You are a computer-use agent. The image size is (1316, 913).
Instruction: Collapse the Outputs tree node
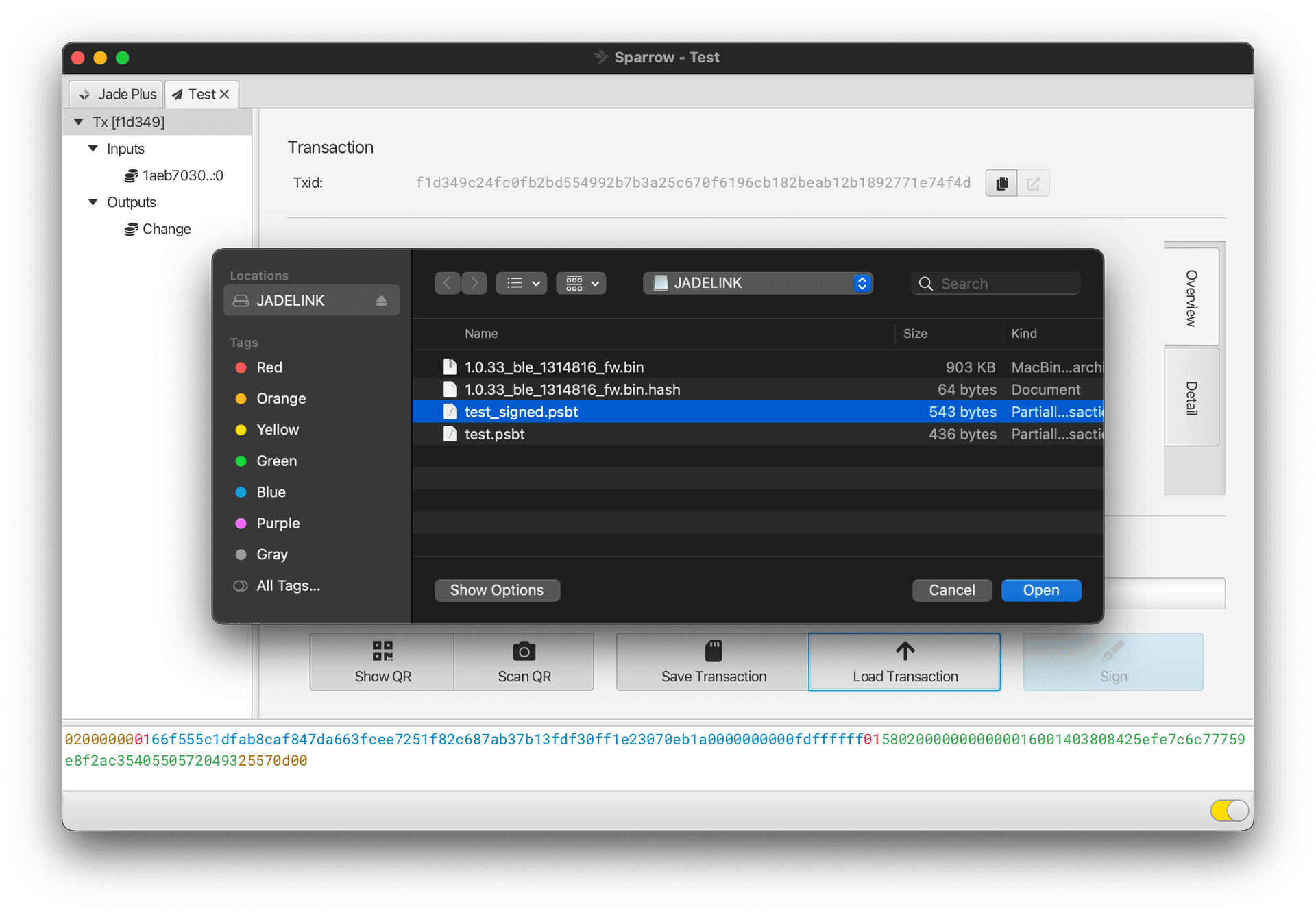click(93, 202)
